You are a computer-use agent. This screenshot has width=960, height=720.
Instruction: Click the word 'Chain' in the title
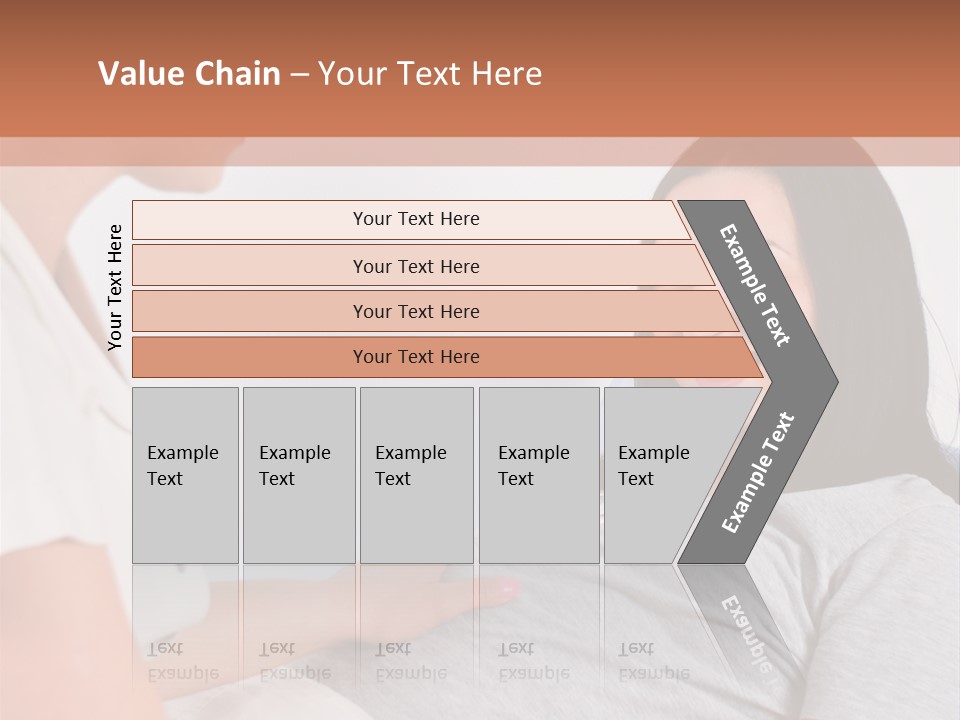click(x=238, y=73)
